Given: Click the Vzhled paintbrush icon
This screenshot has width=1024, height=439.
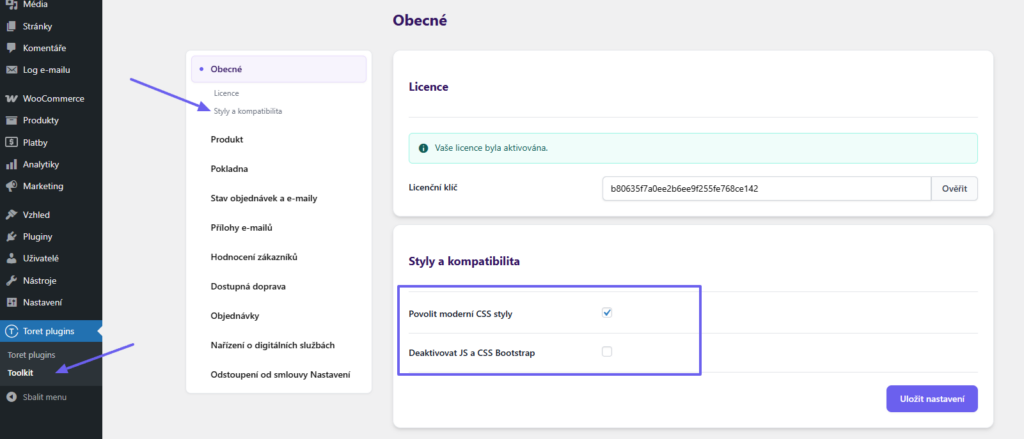Looking at the screenshot, I should (x=11, y=214).
